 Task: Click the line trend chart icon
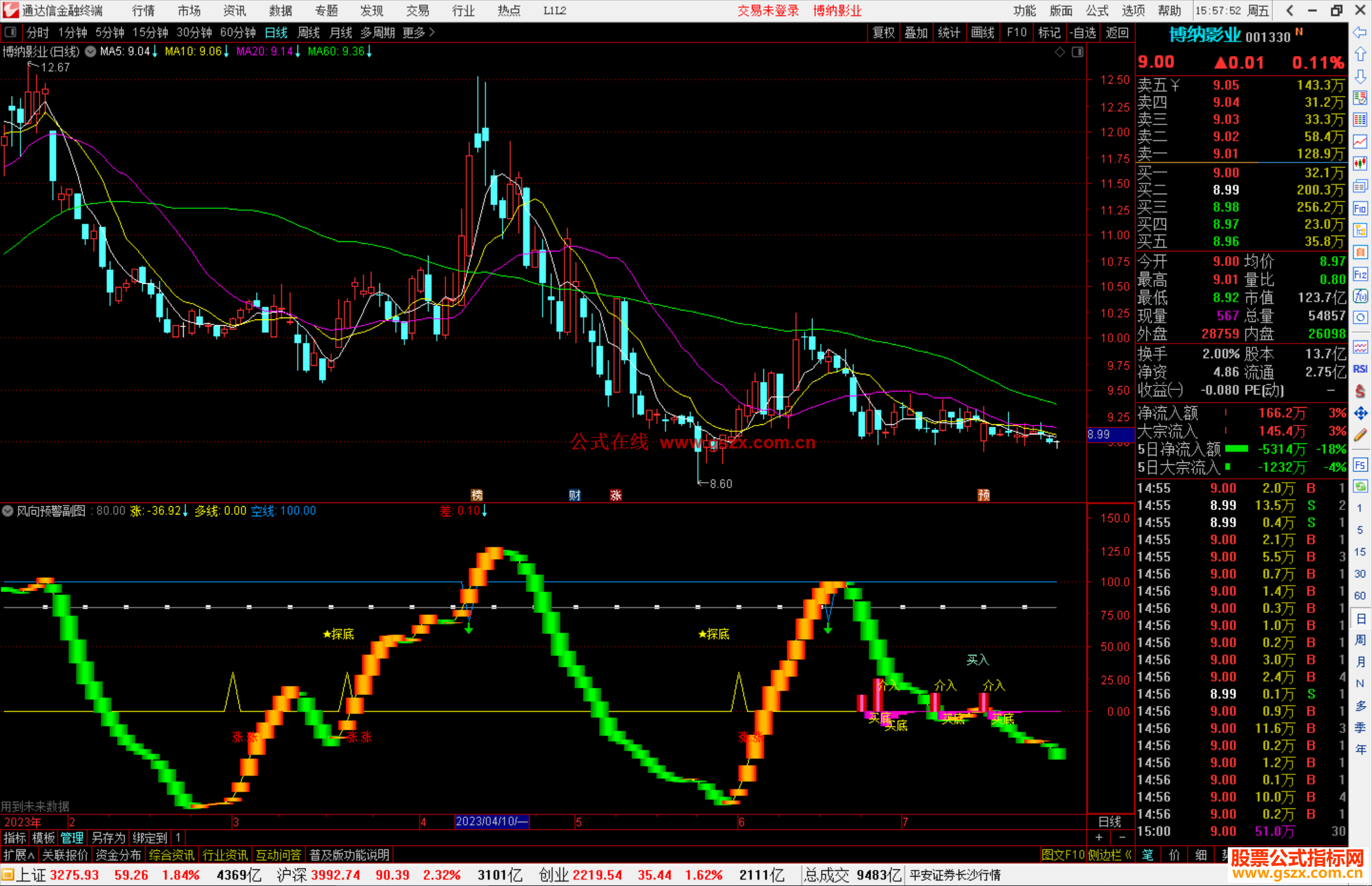click(x=1360, y=142)
